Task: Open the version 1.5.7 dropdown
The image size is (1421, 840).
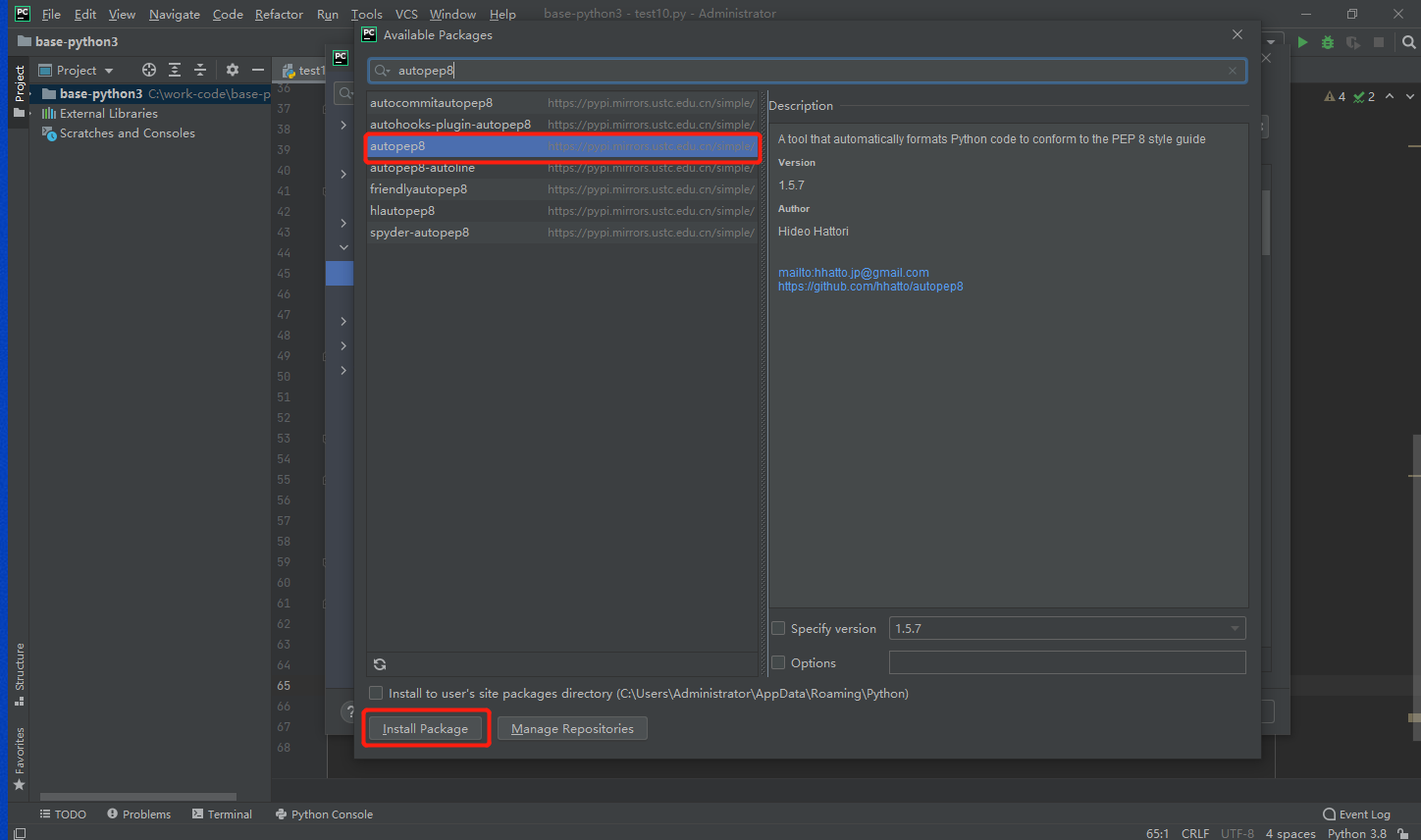Action: point(1068,628)
